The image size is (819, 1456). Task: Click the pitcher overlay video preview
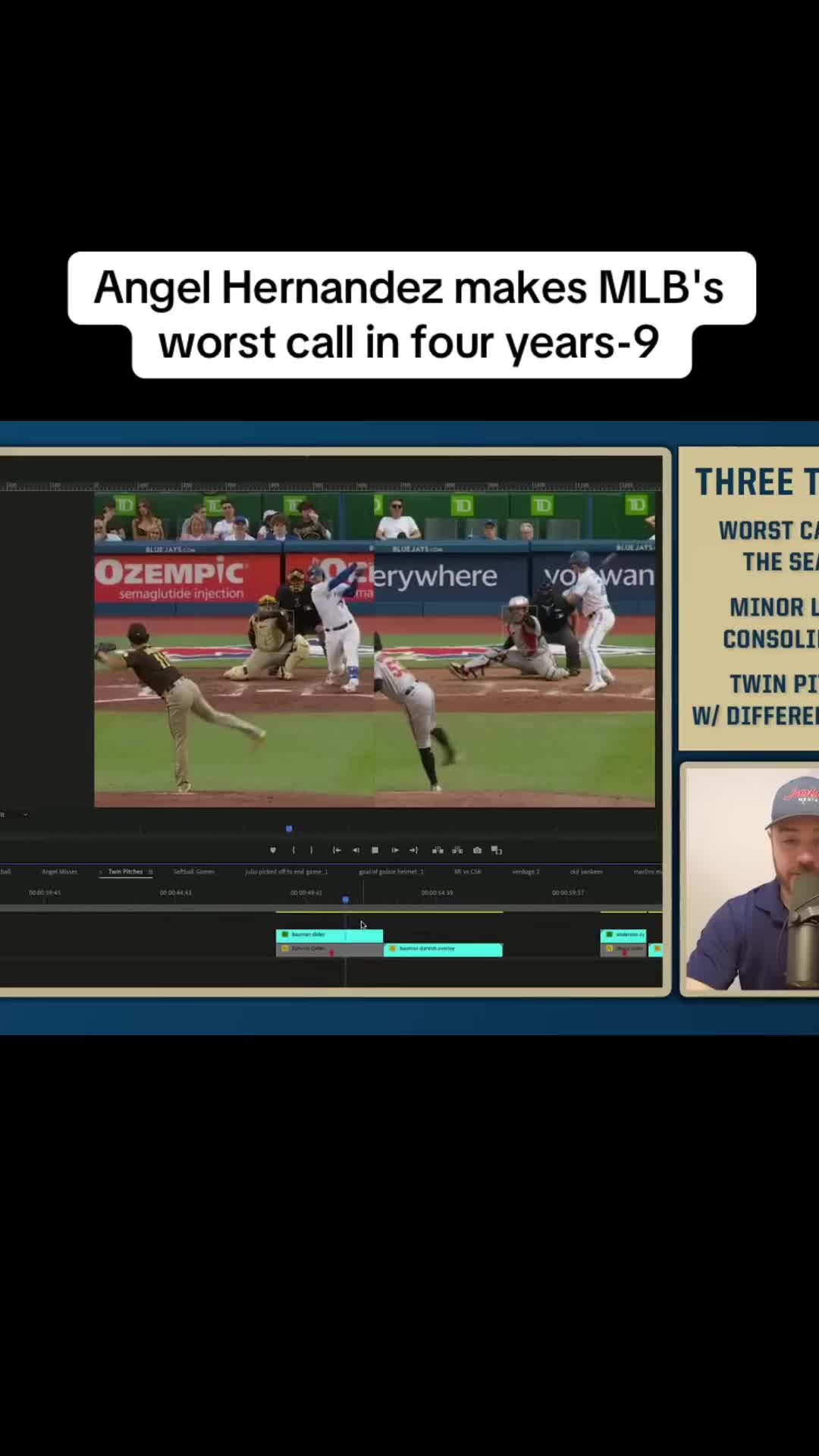tap(375, 650)
